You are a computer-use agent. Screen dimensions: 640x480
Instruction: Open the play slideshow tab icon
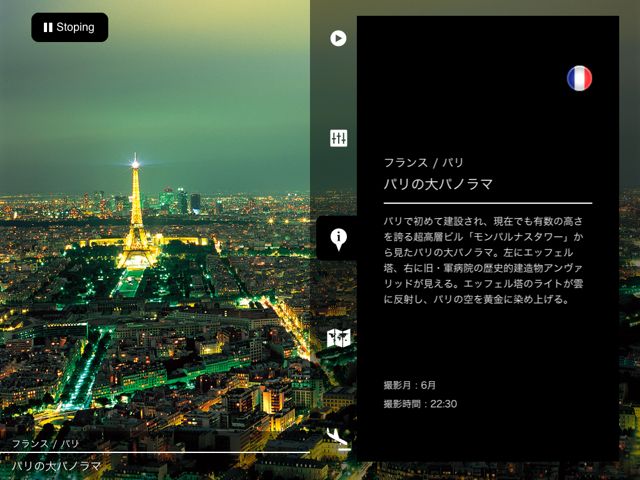(x=338, y=38)
